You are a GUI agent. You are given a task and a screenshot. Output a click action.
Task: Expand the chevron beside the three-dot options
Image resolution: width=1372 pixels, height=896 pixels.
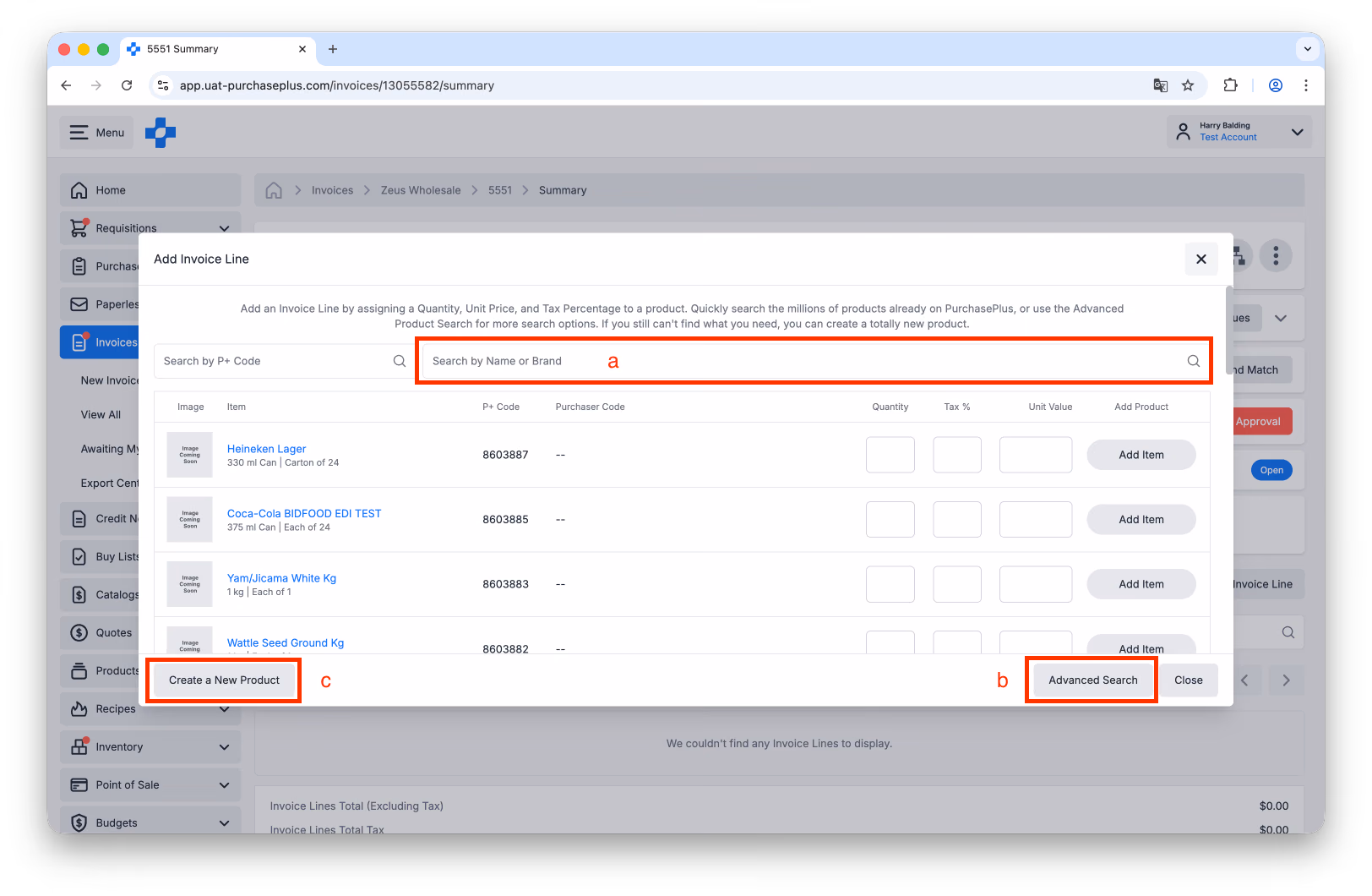(x=1281, y=319)
